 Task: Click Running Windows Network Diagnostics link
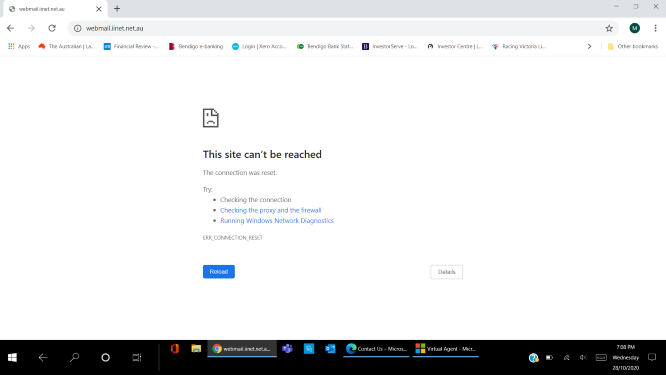click(277, 221)
